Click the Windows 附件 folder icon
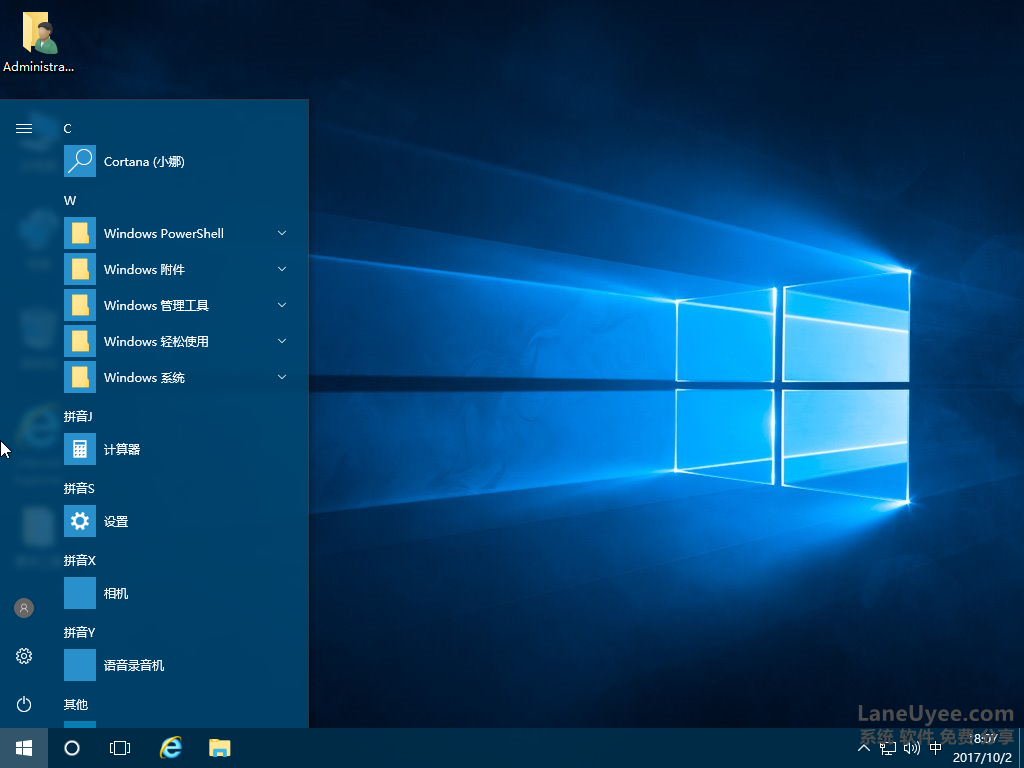 click(x=80, y=269)
